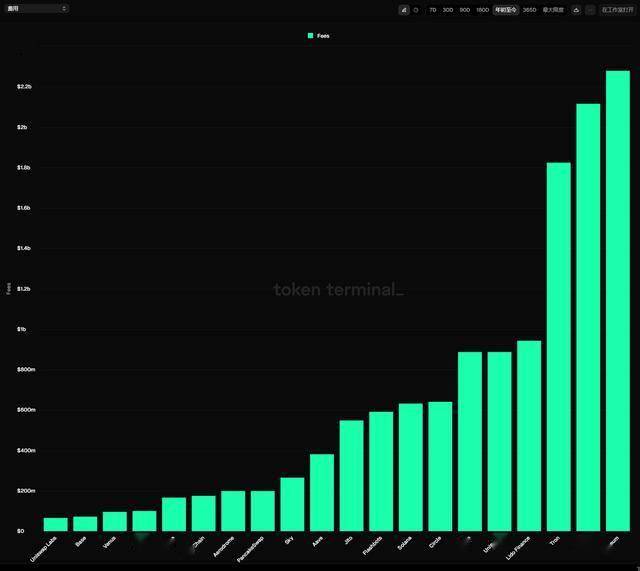This screenshot has height=571, width=640.
Task: Click the tallest rightmost bar
Action: (618, 301)
